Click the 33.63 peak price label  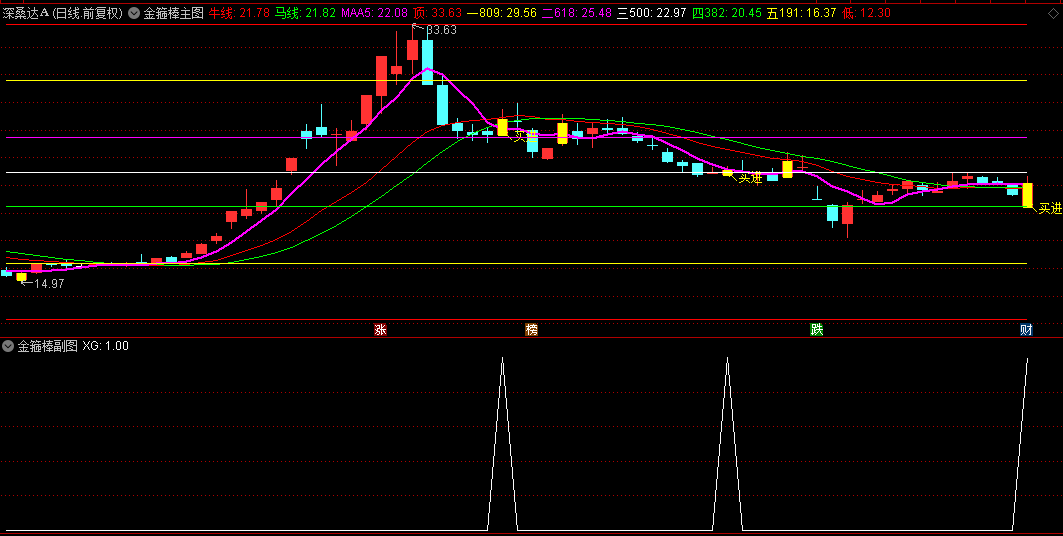pos(441,30)
